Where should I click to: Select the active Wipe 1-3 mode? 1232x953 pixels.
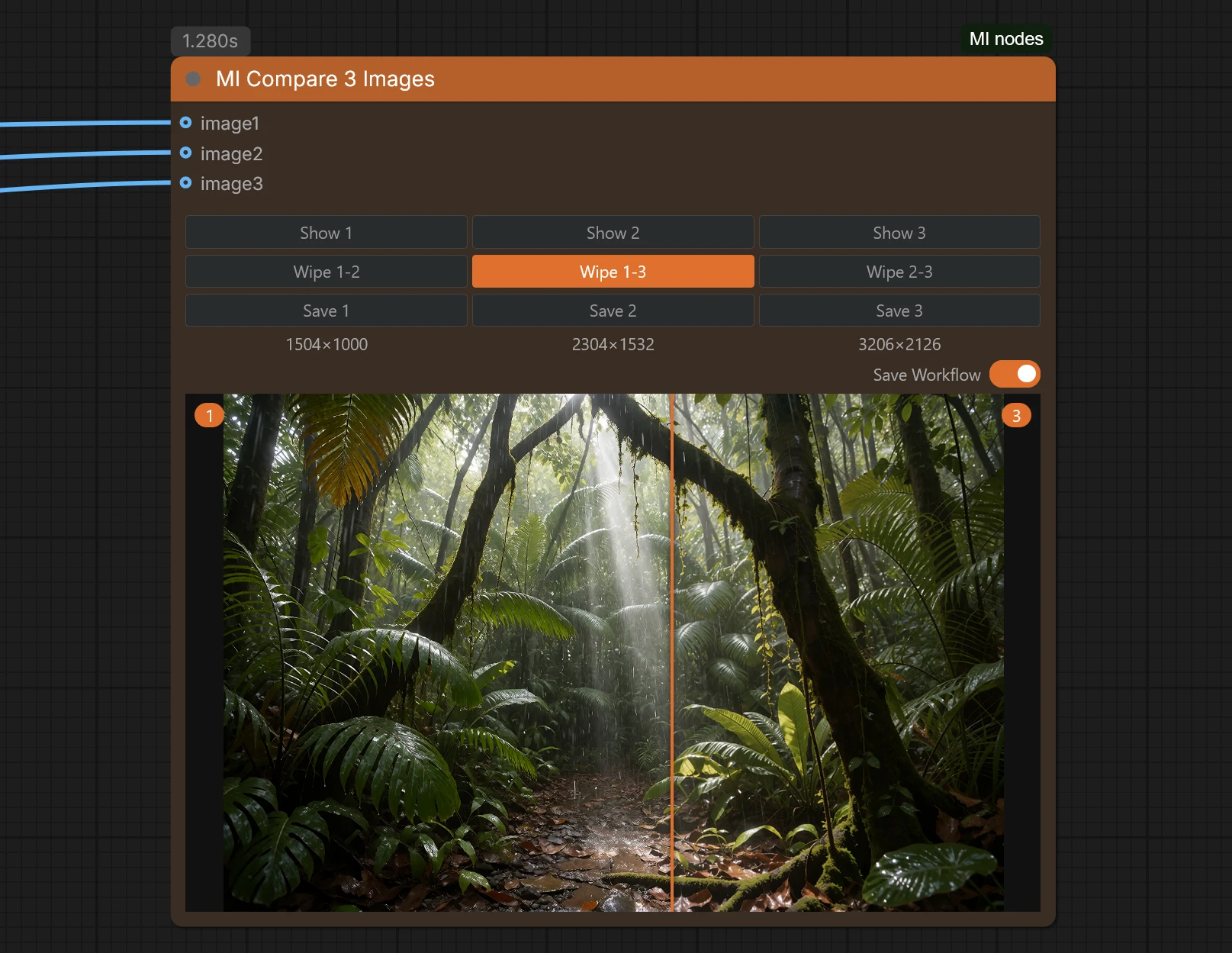pos(613,272)
